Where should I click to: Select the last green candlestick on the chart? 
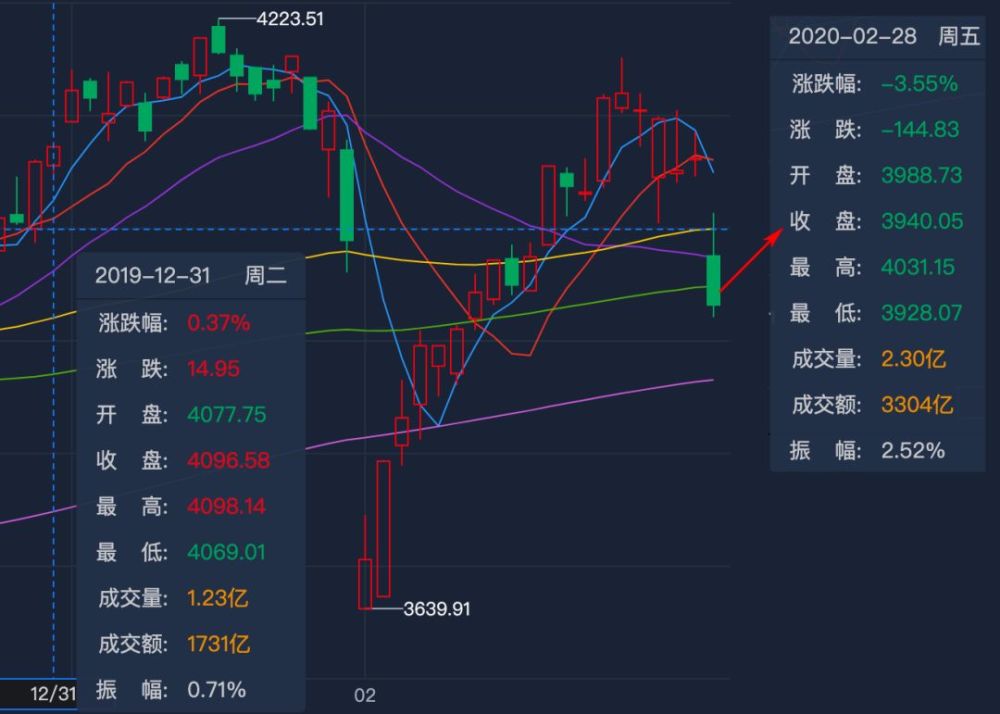pyautogui.click(x=714, y=279)
